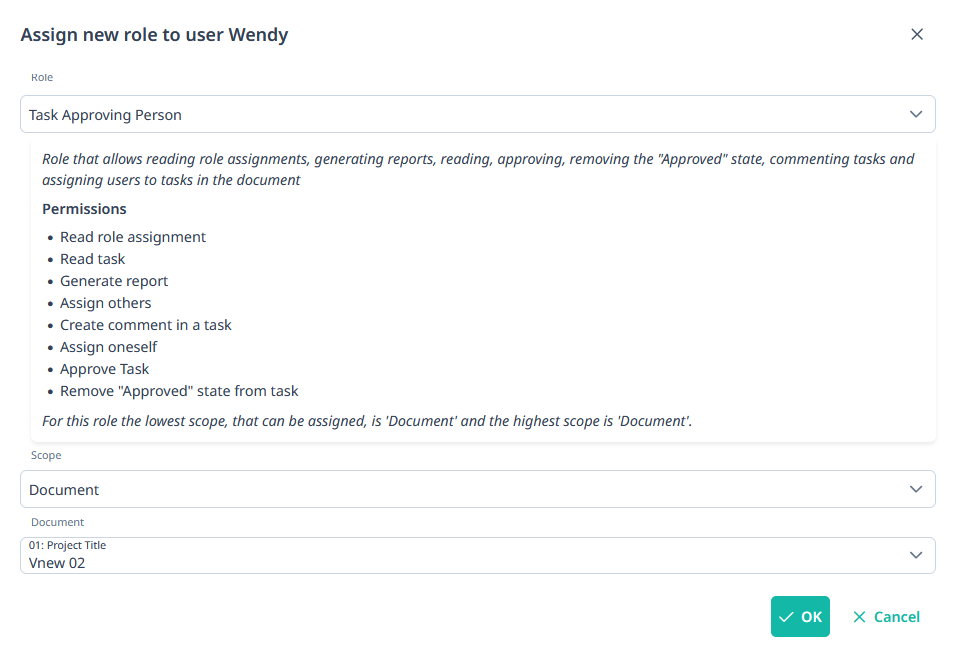Click the dialog title "Assign new role to user Wendy"
The width and height of the screenshot is (953, 654).
pos(154,35)
